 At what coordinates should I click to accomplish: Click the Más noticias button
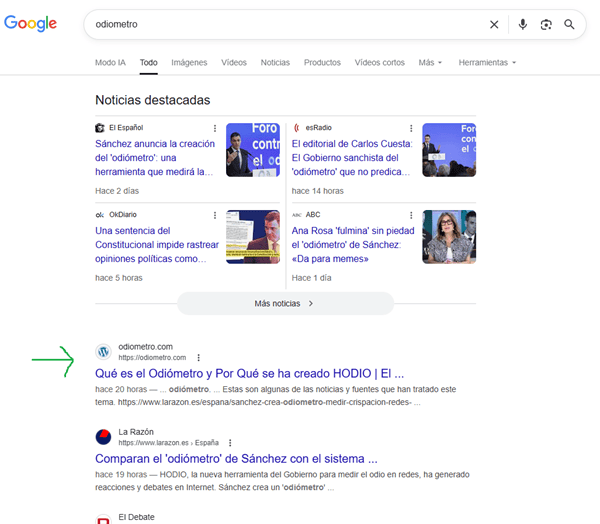coord(285,304)
